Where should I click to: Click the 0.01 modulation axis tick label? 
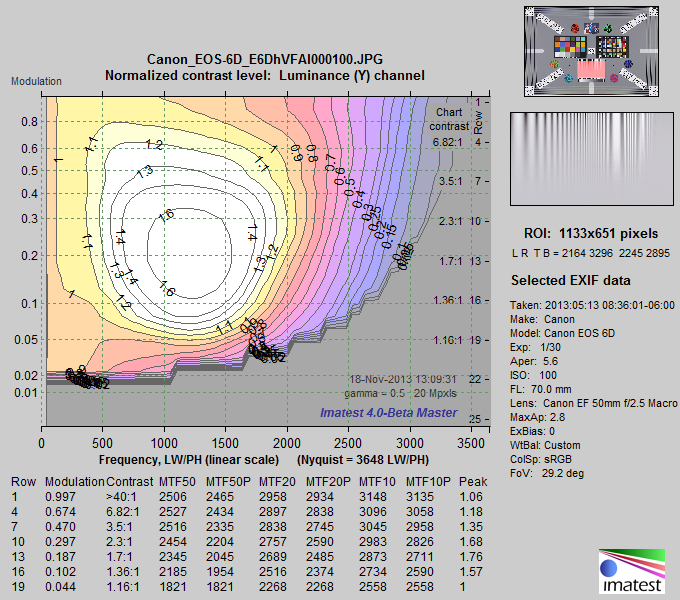pos(26,393)
